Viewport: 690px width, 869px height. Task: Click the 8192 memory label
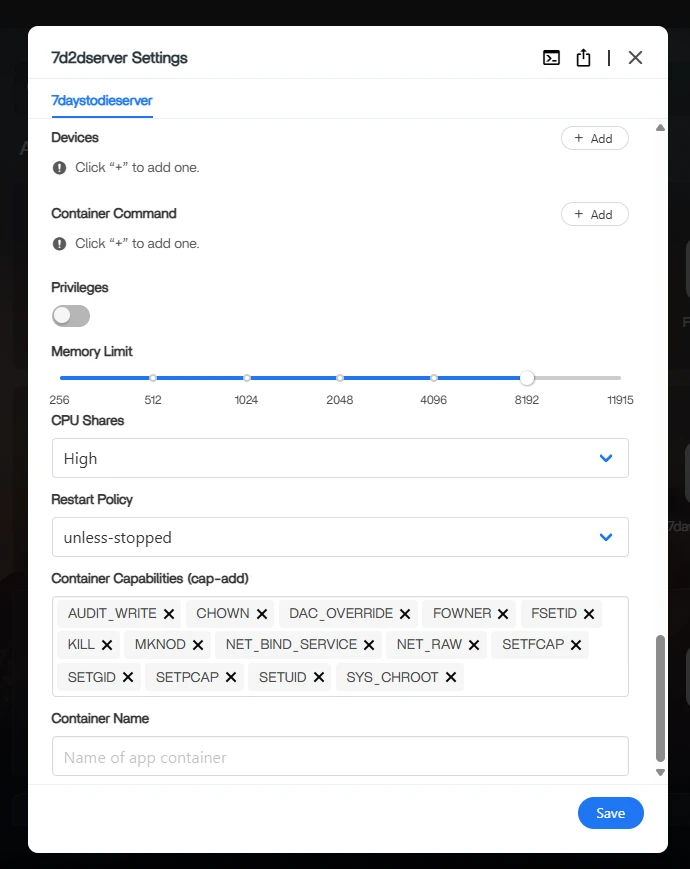click(x=527, y=400)
